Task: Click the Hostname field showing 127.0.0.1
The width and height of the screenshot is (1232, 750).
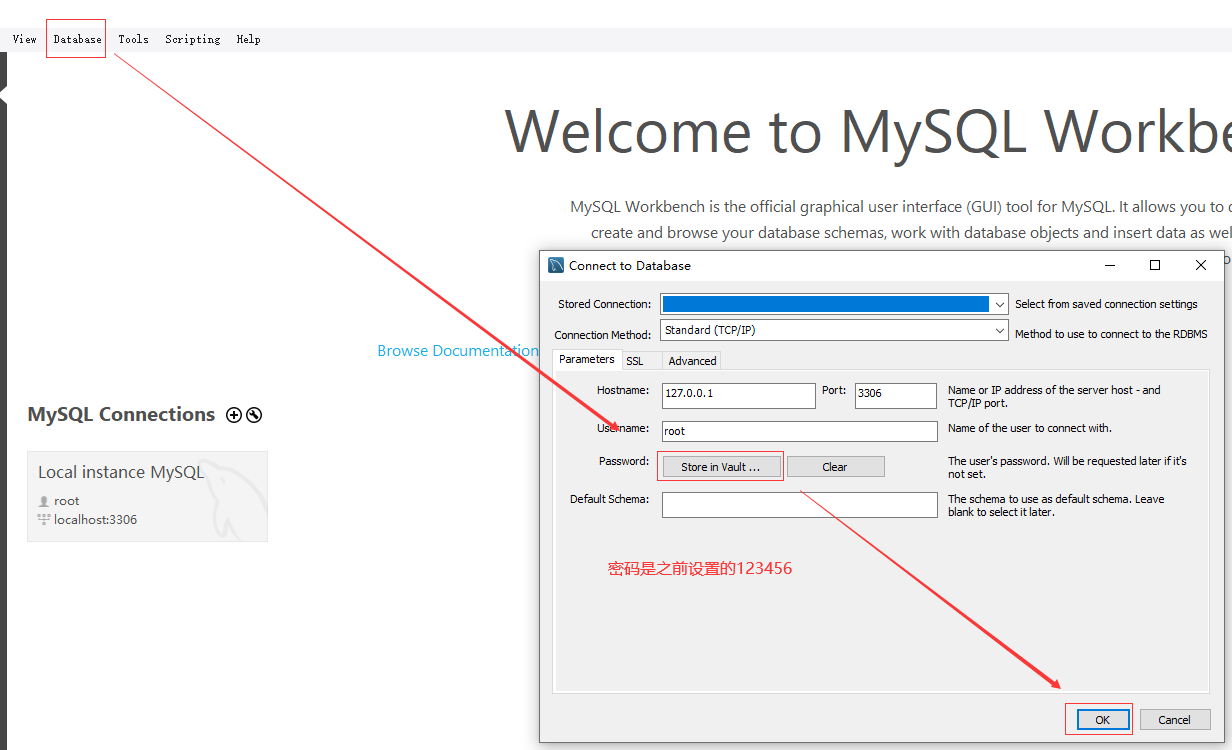Action: point(739,394)
